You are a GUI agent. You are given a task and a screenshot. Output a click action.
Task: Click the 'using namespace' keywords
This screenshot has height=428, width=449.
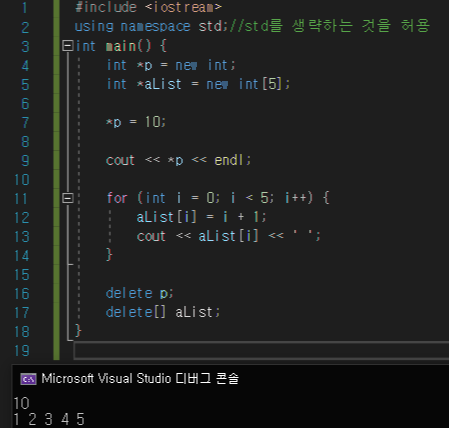click(x=132, y=26)
